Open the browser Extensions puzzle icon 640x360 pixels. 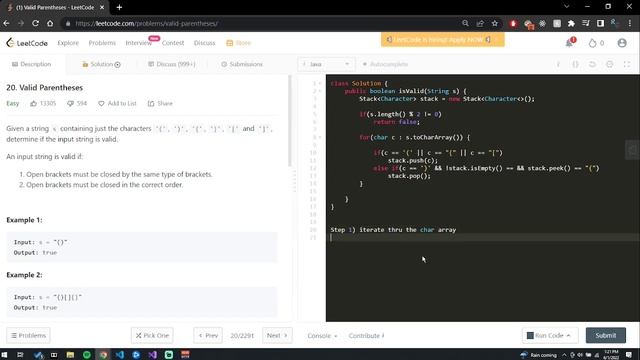(x=571, y=24)
